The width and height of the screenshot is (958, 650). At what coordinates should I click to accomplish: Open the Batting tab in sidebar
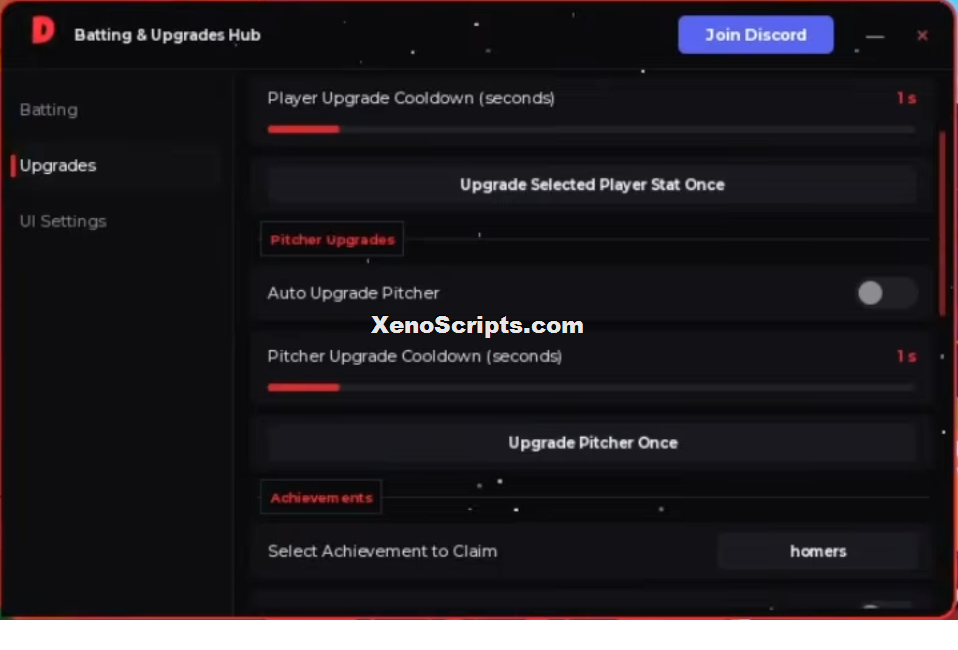pyautogui.click(x=49, y=110)
